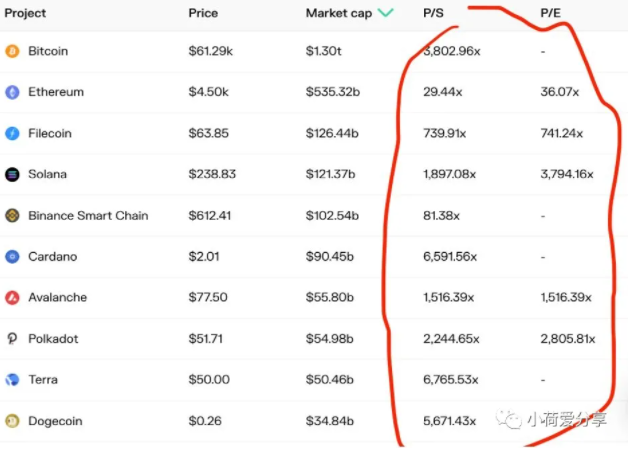Toggle Market cap sort arrow
The width and height of the screenshot is (628, 457).
[x=386, y=13]
